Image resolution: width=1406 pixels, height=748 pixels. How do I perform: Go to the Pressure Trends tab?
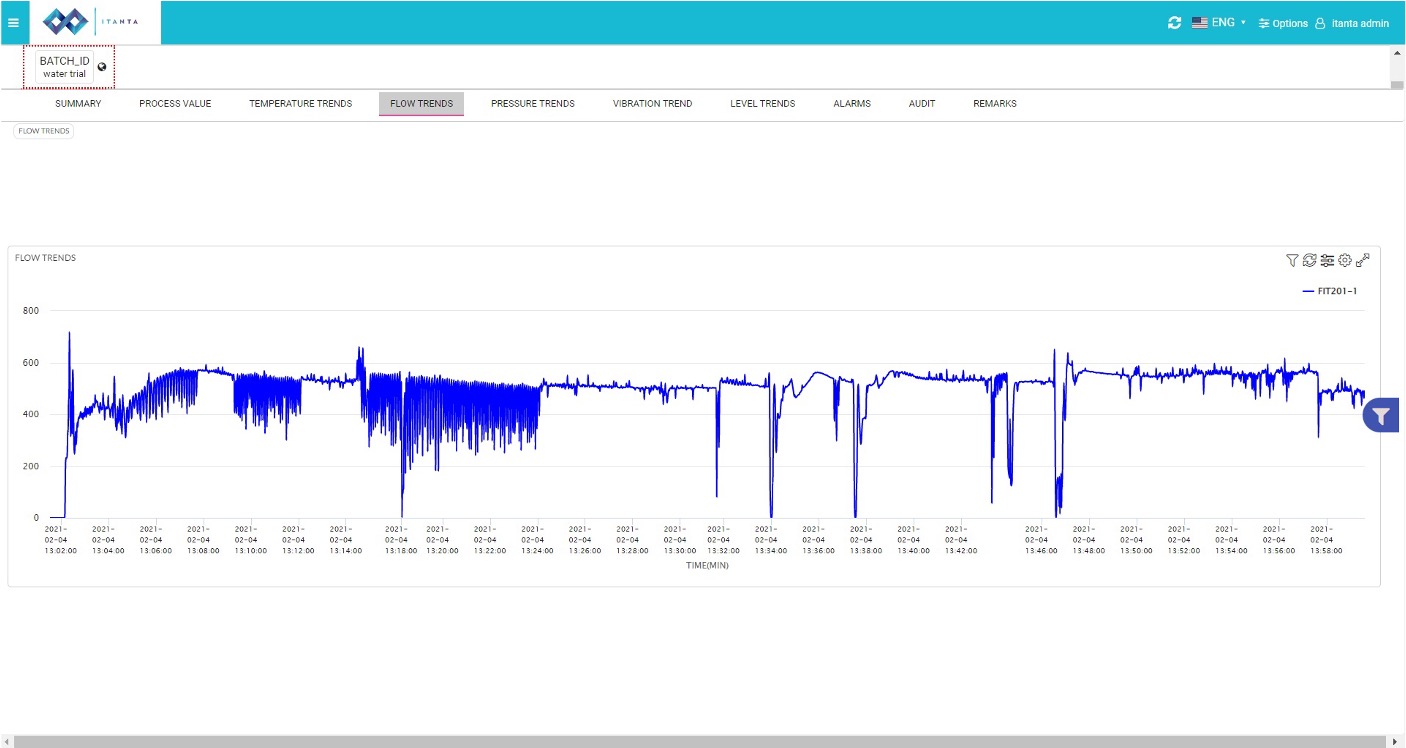coord(532,103)
